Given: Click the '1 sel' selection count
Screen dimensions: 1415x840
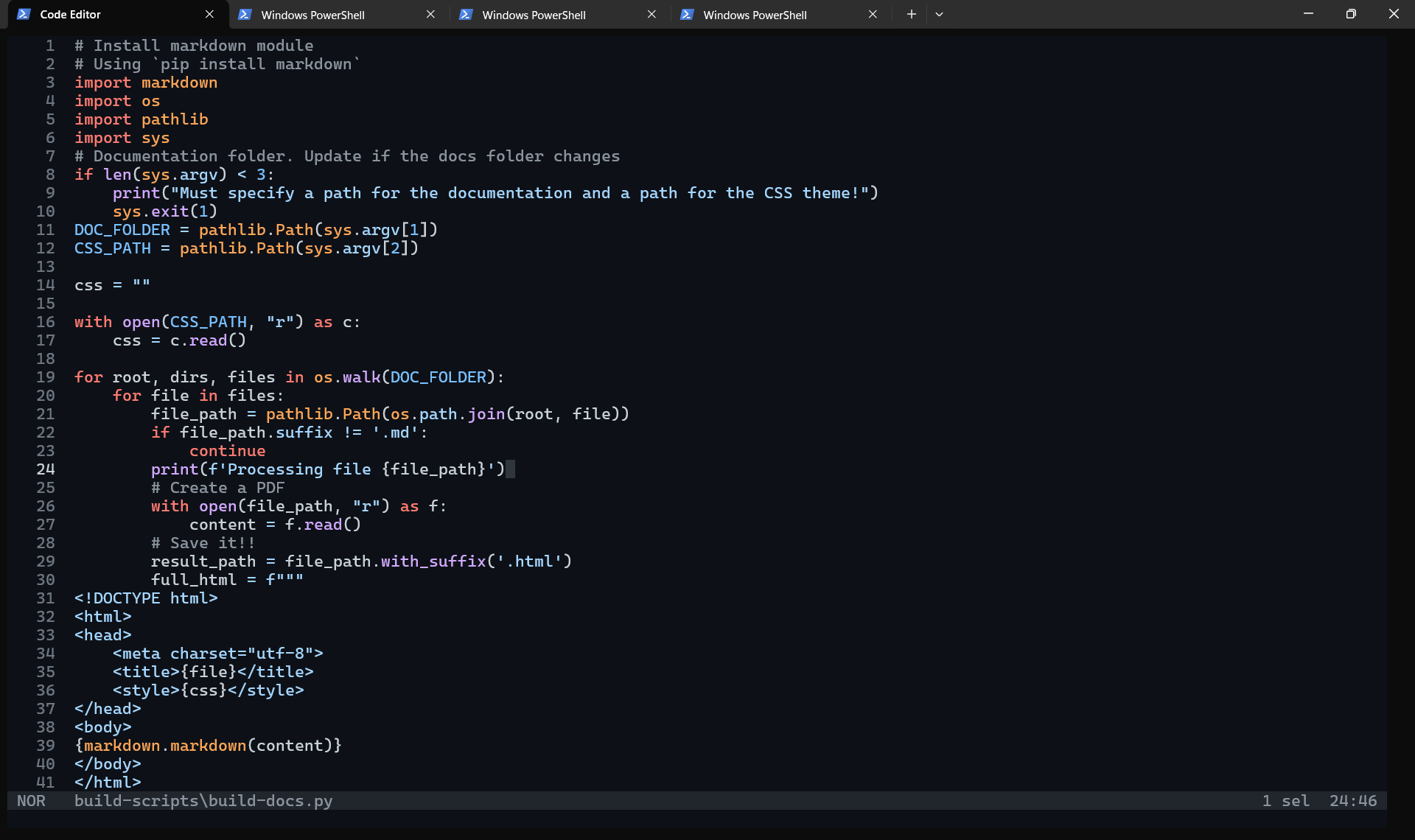Looking at the screenshot, I should (x=1285, y=801).
